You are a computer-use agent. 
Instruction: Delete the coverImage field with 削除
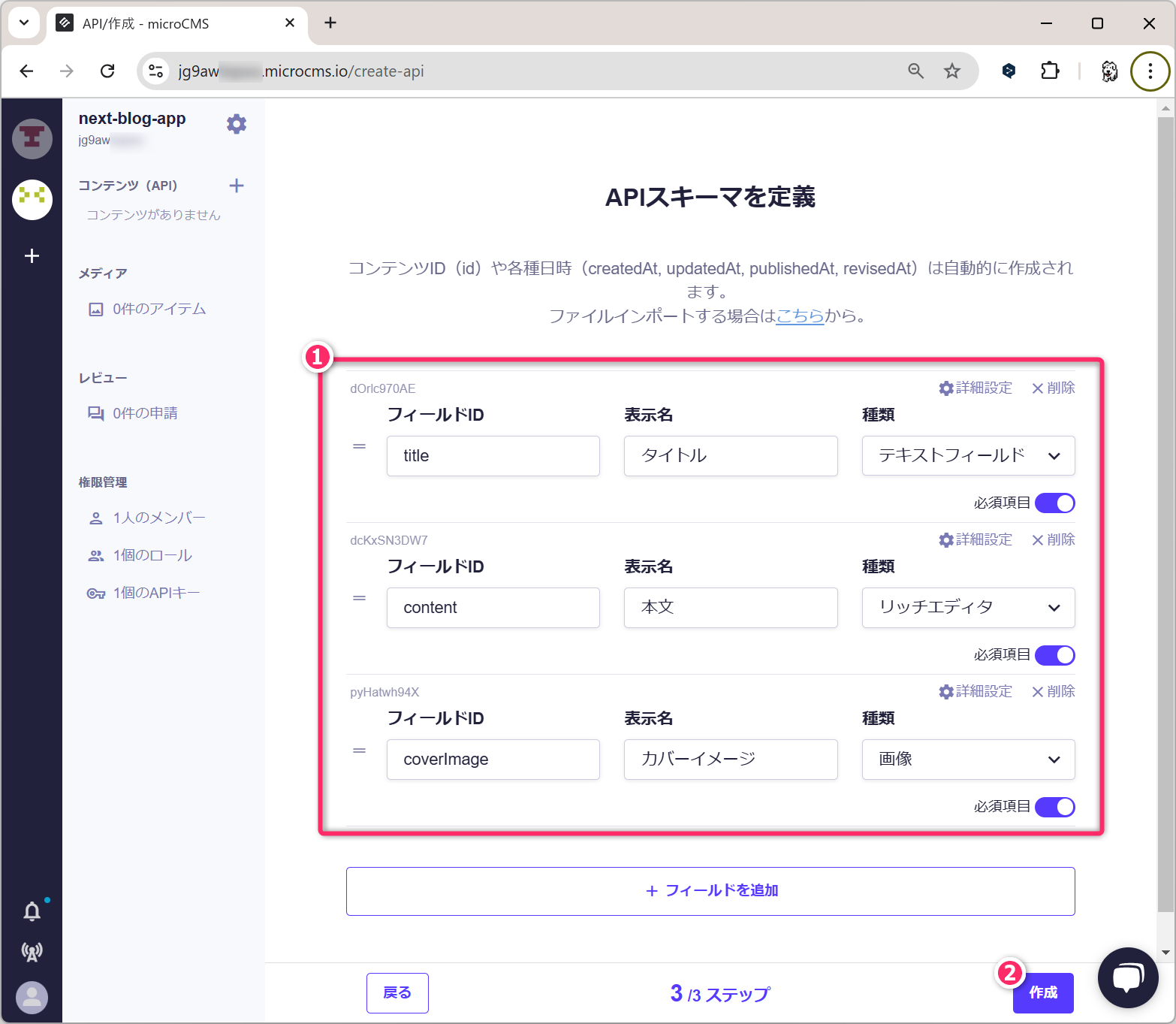[1053, 691]
